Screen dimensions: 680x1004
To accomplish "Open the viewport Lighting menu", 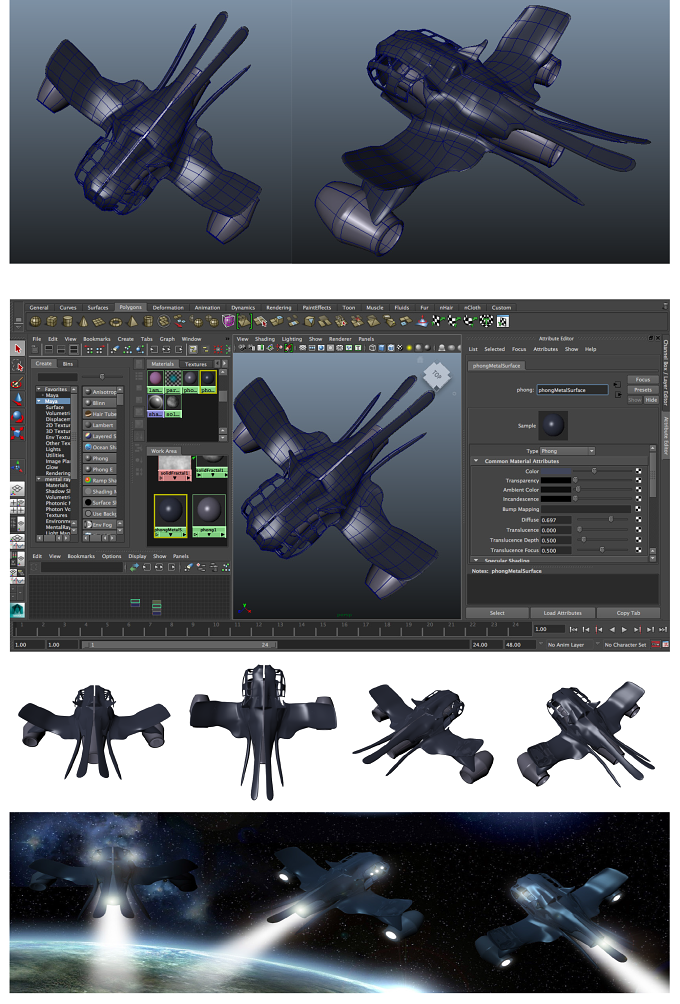I will [x=291, y=339].
